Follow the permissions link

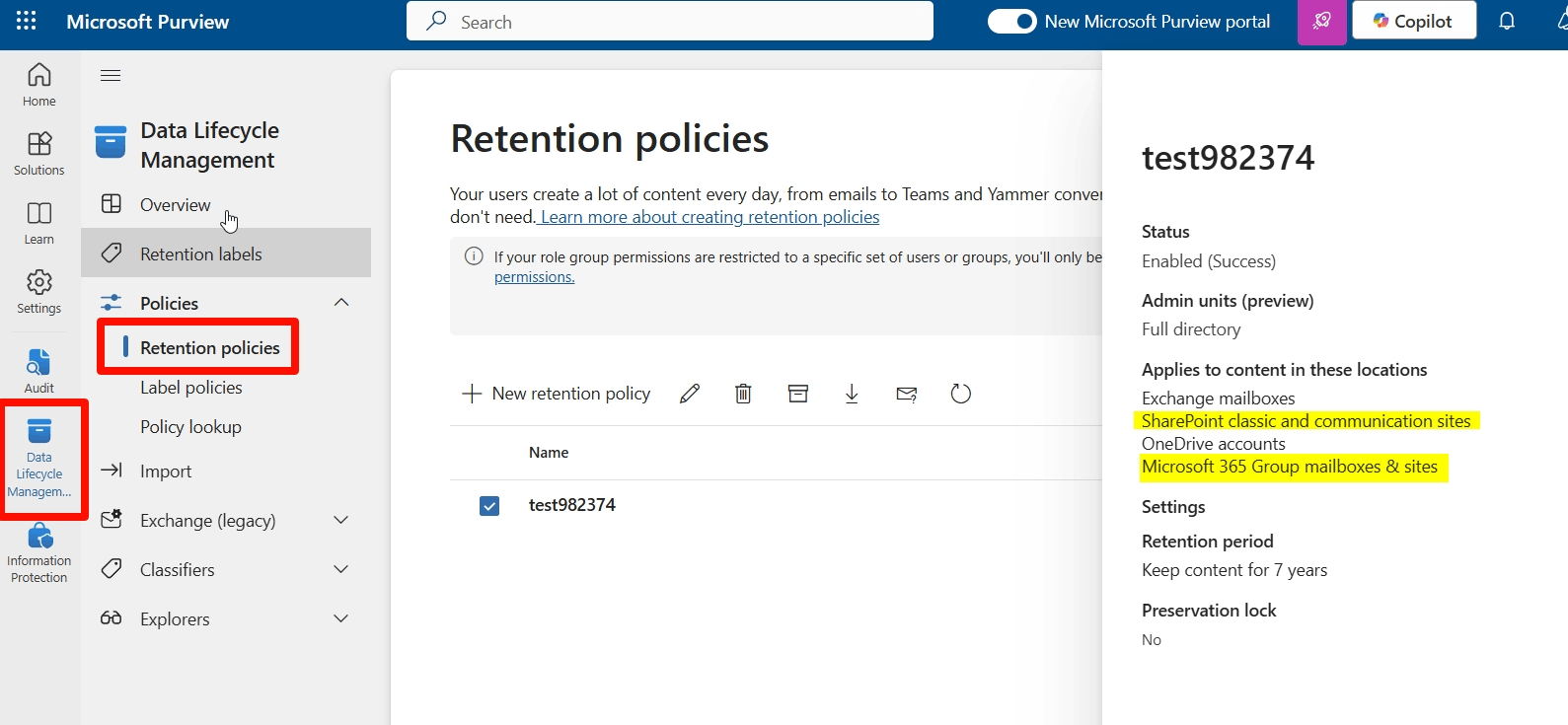click(x=534, y=277)
